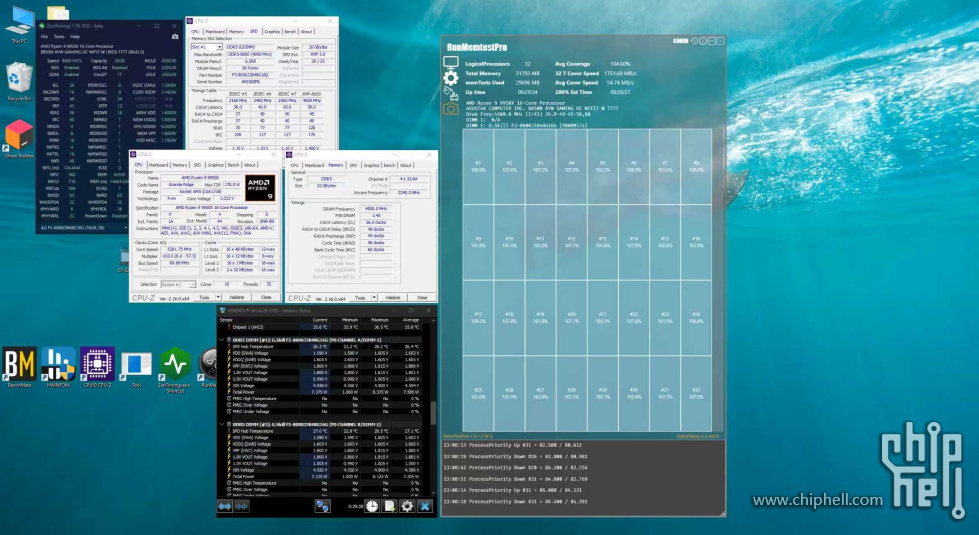This screenshot has height=535, width=979.
Task: Click the Current column header in HWiNFO
Action: point(320,320)
